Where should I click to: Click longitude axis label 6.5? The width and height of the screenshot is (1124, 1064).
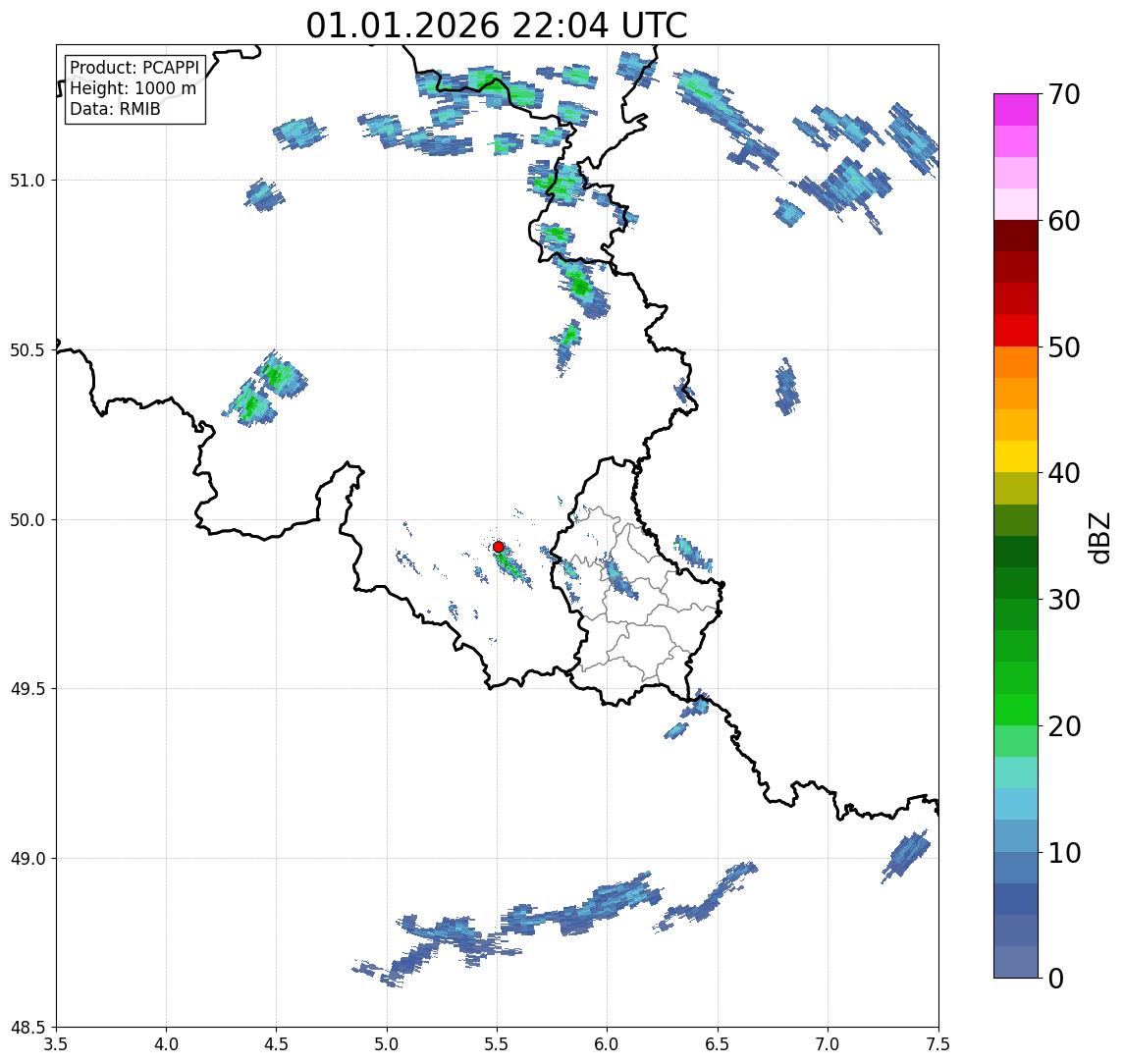[719, 1044]
